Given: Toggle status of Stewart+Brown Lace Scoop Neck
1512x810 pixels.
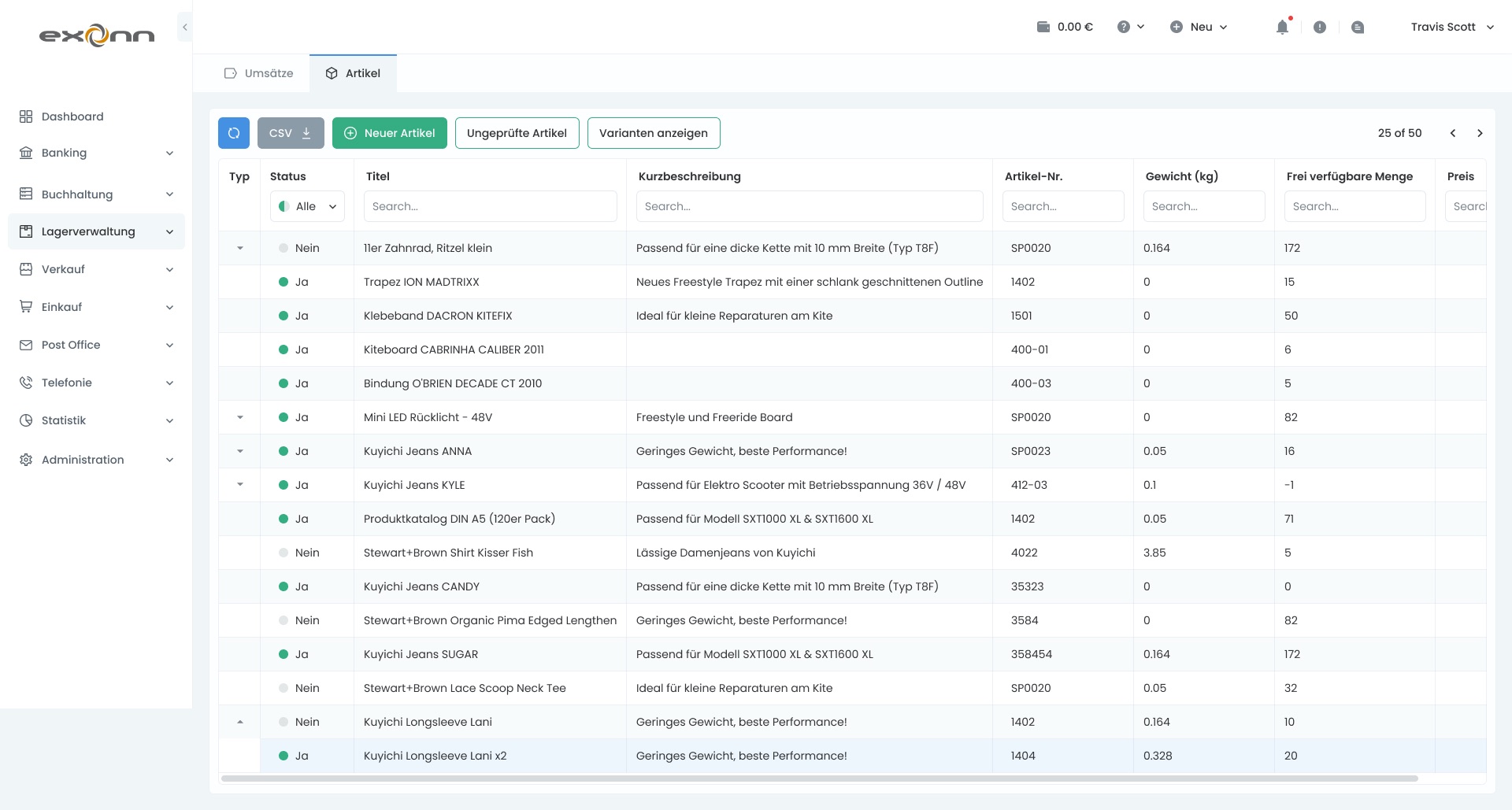Looking at the screenshot, I should [x=283, y=688].
